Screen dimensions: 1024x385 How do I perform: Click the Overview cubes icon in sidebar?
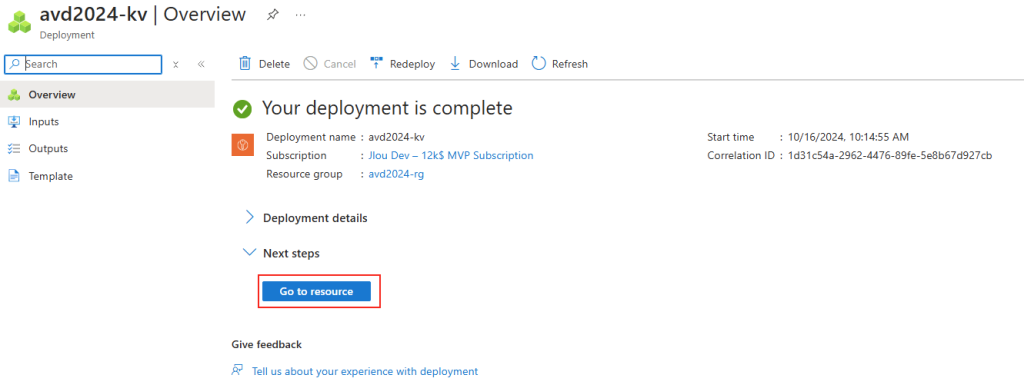14,95
